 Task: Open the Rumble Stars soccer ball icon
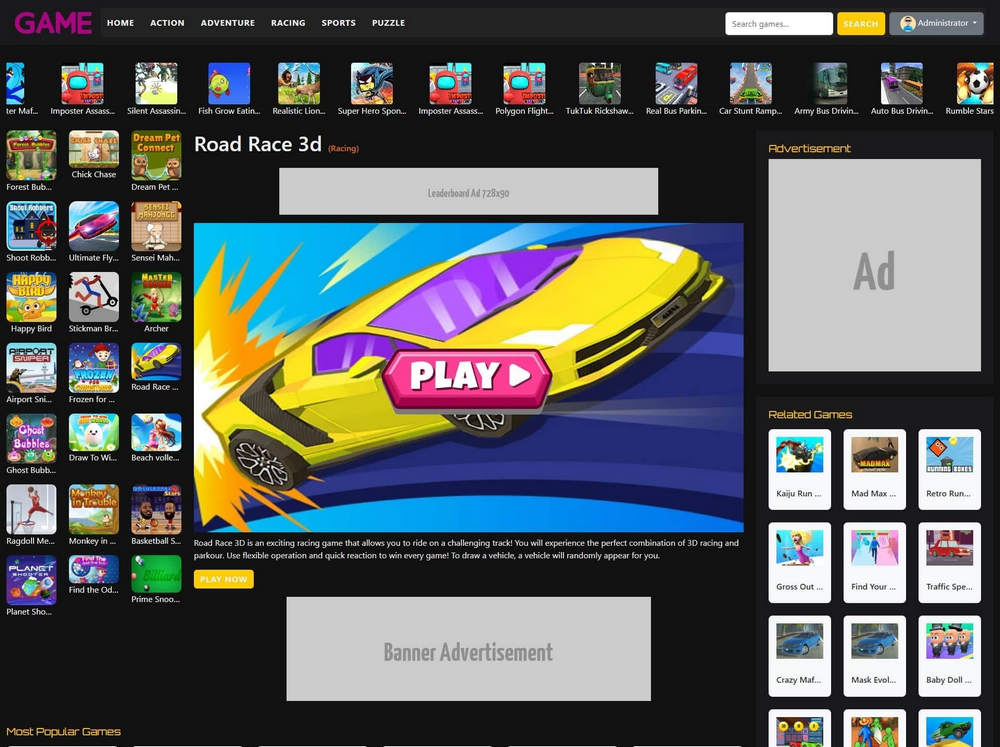[x=975, y=84]
